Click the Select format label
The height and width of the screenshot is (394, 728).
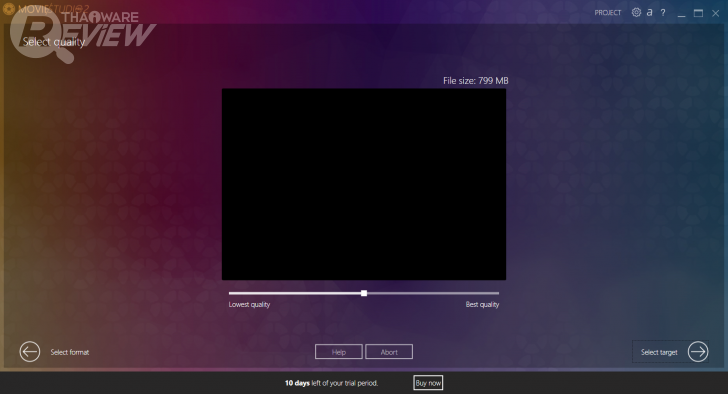click(70, 352)
